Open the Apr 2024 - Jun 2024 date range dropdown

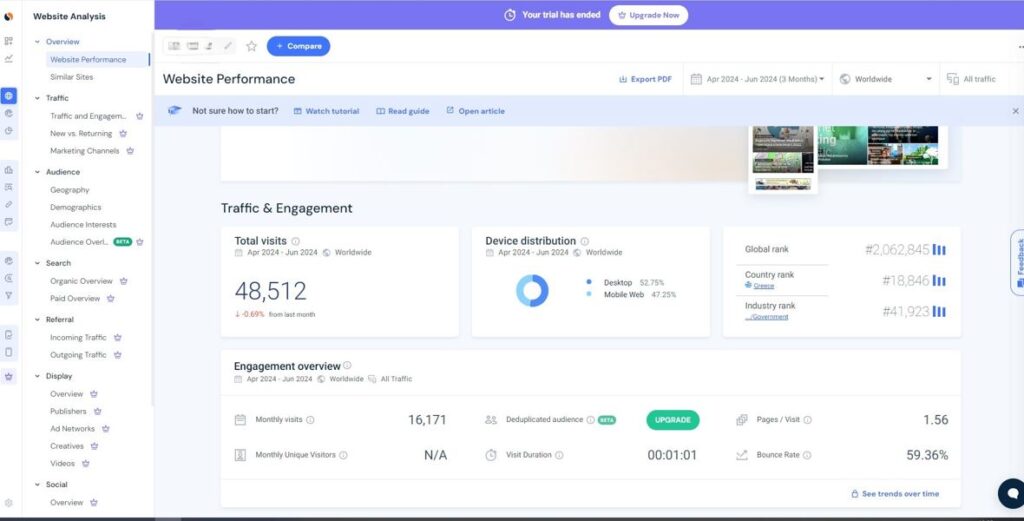(758, 79)
